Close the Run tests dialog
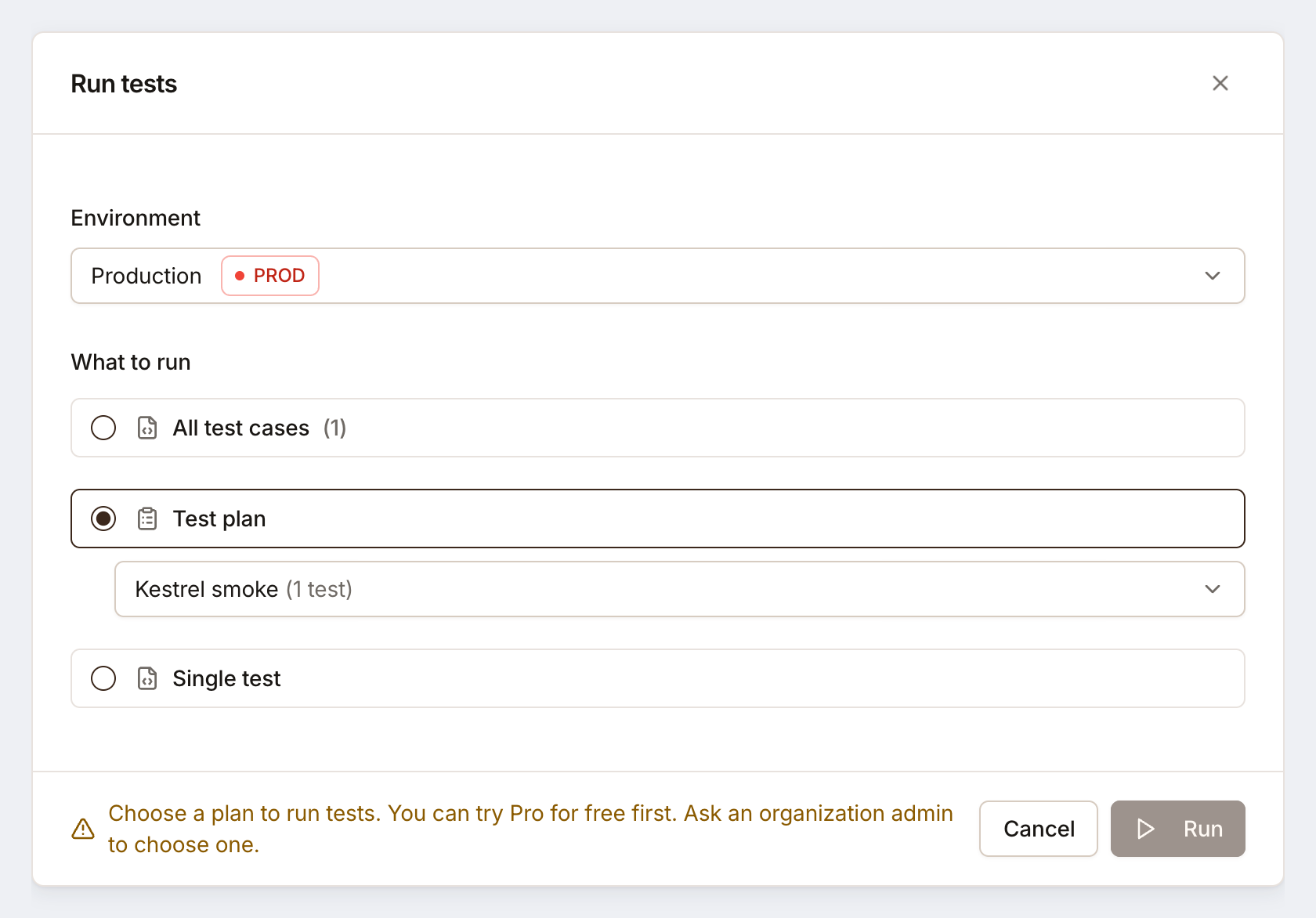The image size is (1316, 918). click(1220, 83)
